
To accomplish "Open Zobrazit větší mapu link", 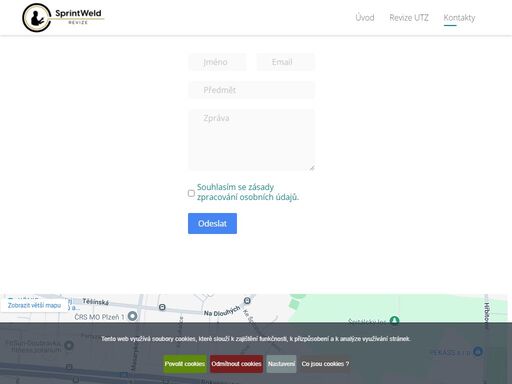I will pyautogui.click(x=34, y=305).
